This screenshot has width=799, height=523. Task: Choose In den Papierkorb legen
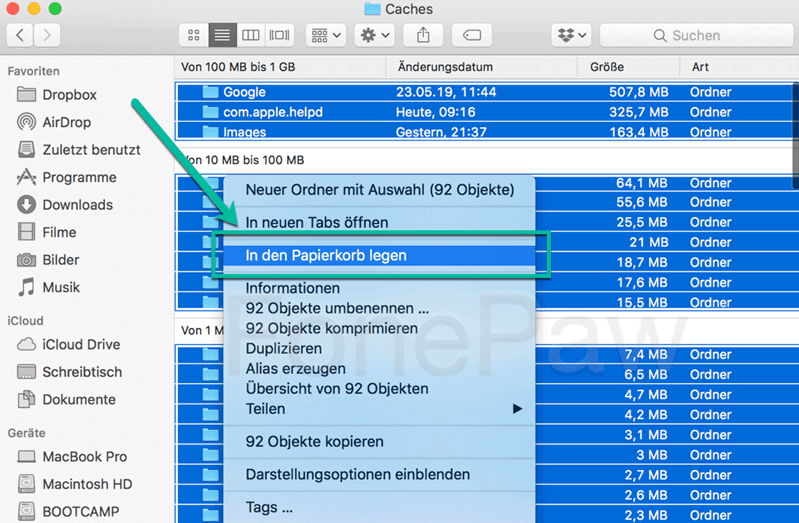(x=380, y=255)
